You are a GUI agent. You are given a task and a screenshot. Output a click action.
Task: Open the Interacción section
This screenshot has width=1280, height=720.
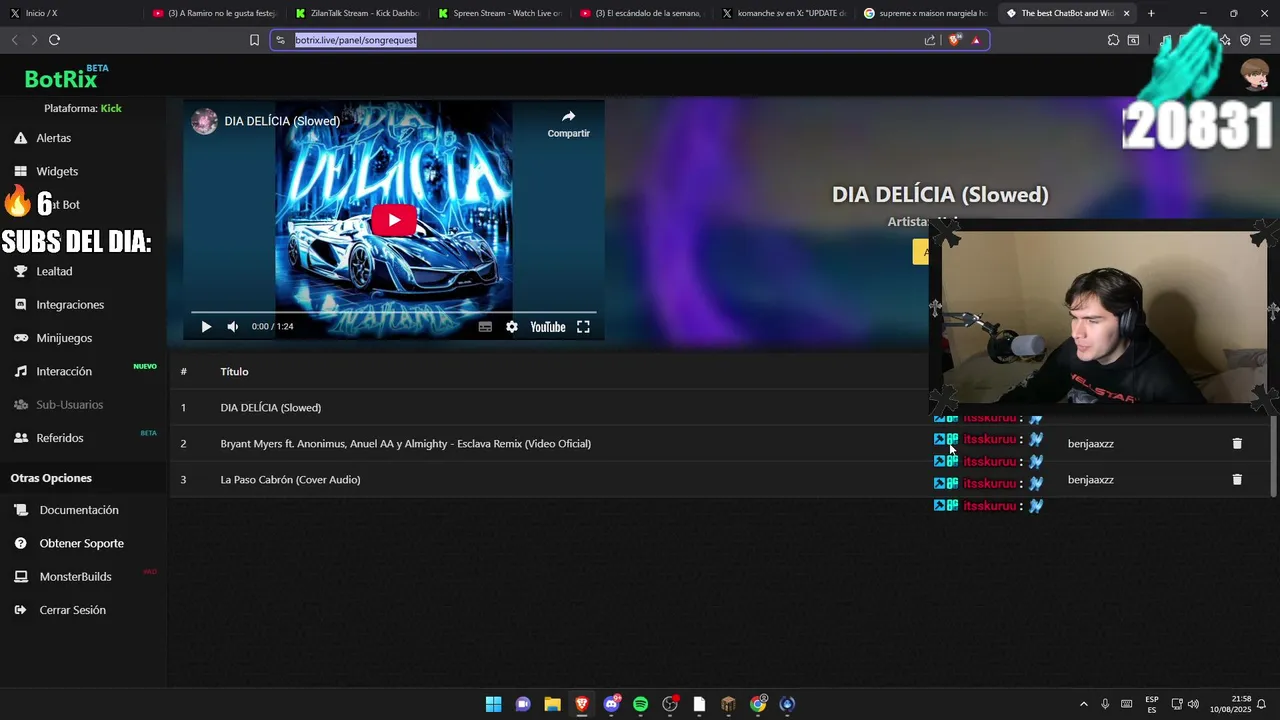point(64,371)
